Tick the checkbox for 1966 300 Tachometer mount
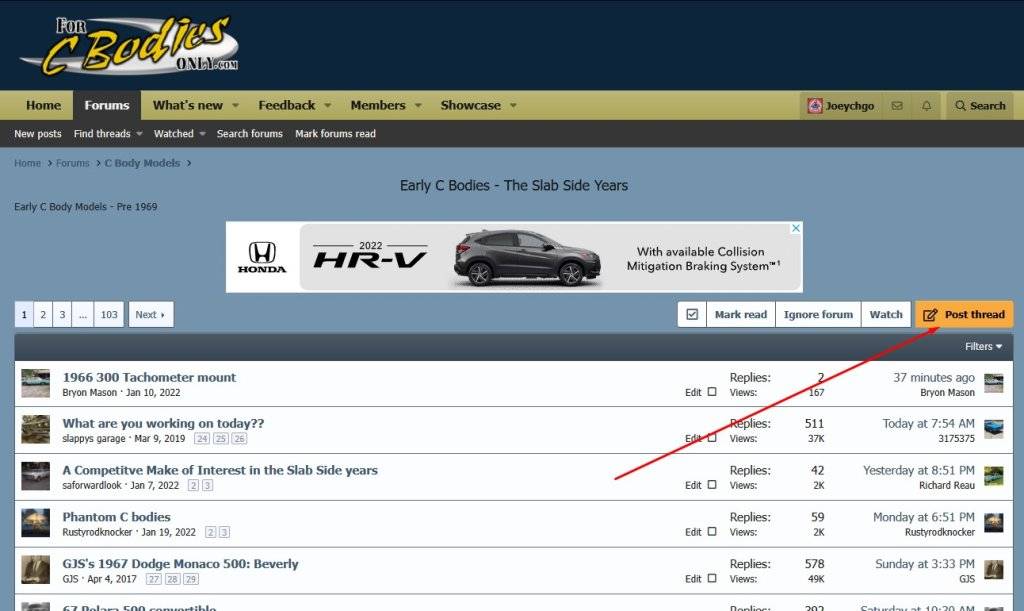The image size is (1024, 611). point(712,392)
